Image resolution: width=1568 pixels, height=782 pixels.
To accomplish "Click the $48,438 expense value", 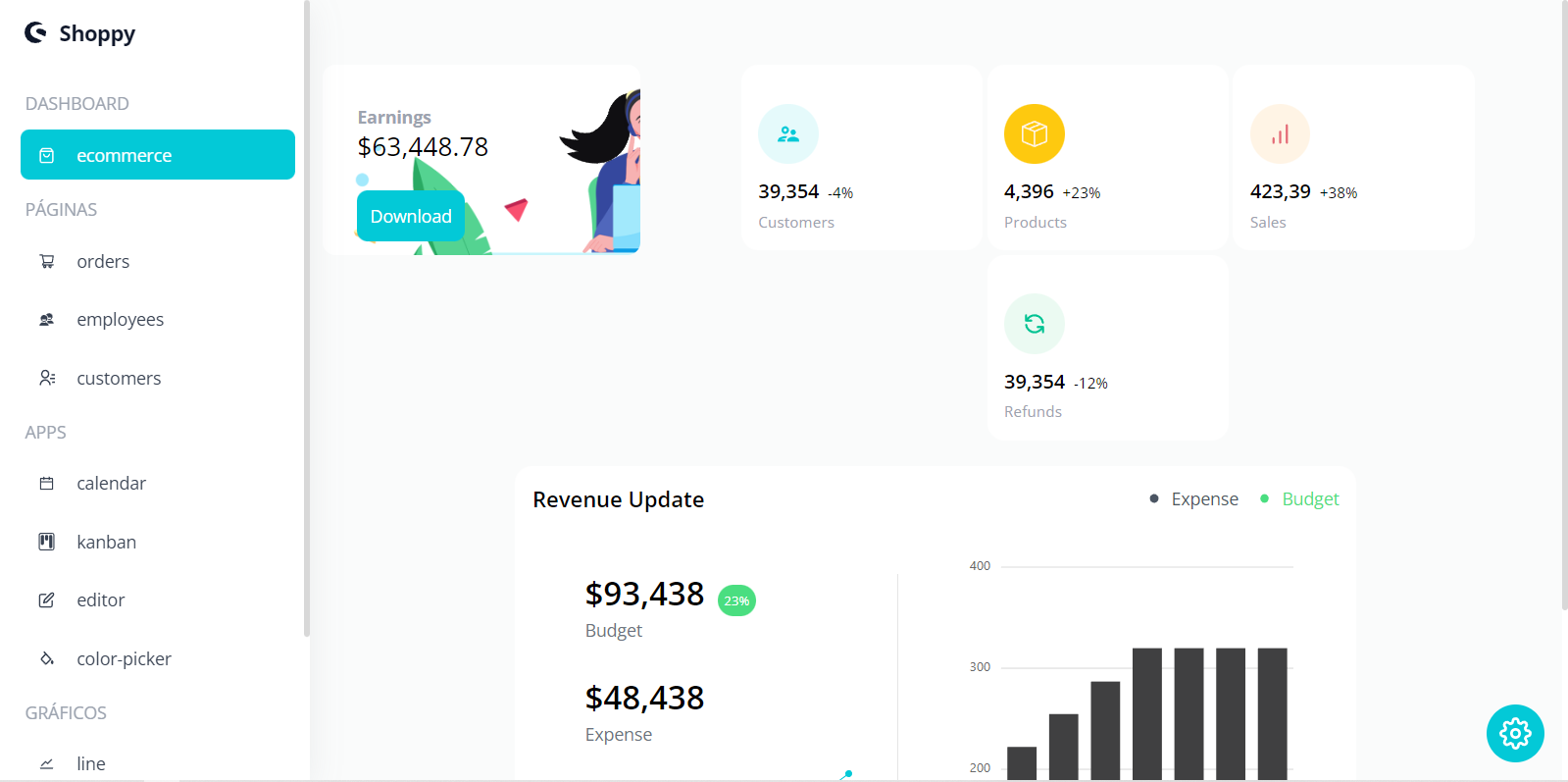I will coord(644,699).
